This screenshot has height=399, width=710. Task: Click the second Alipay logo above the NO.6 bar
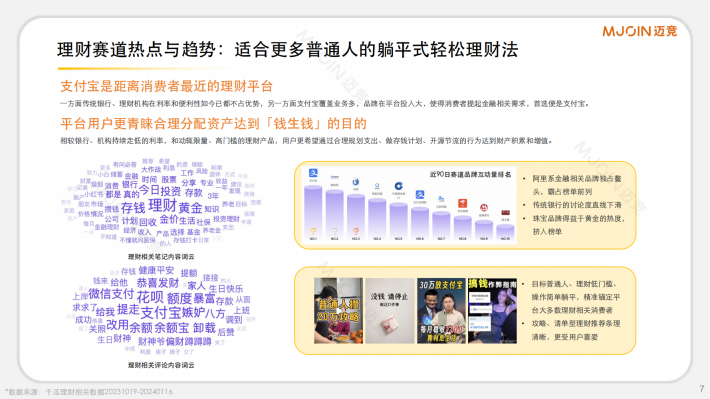tap(420, 194)
